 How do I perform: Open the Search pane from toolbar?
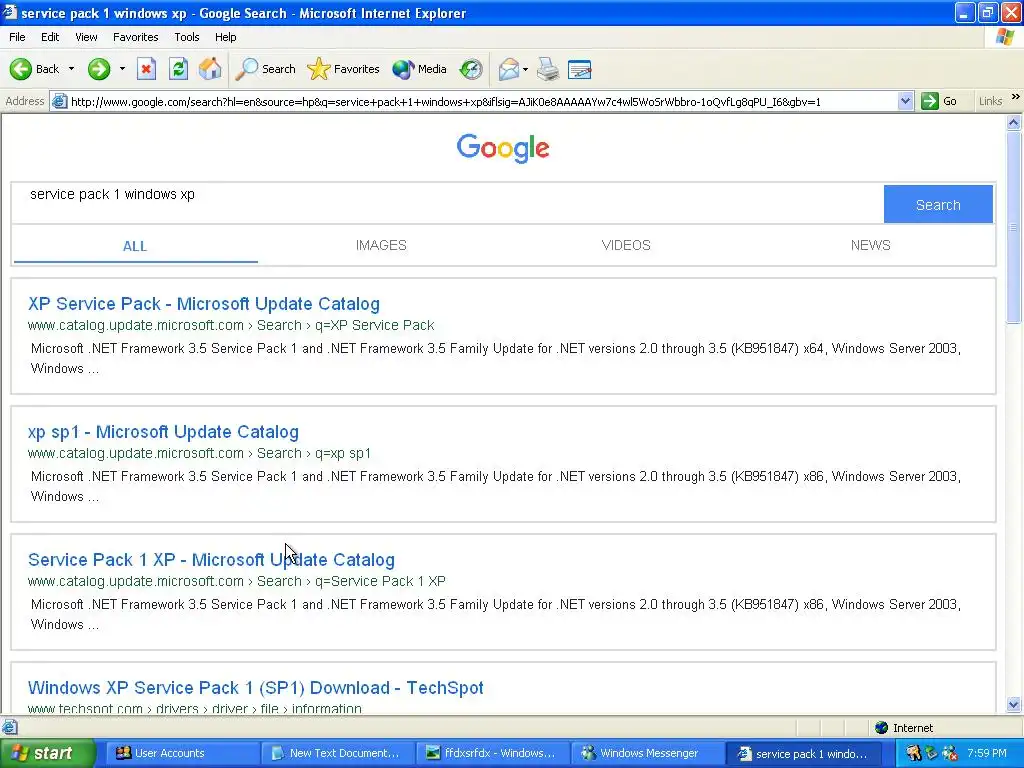265,69
